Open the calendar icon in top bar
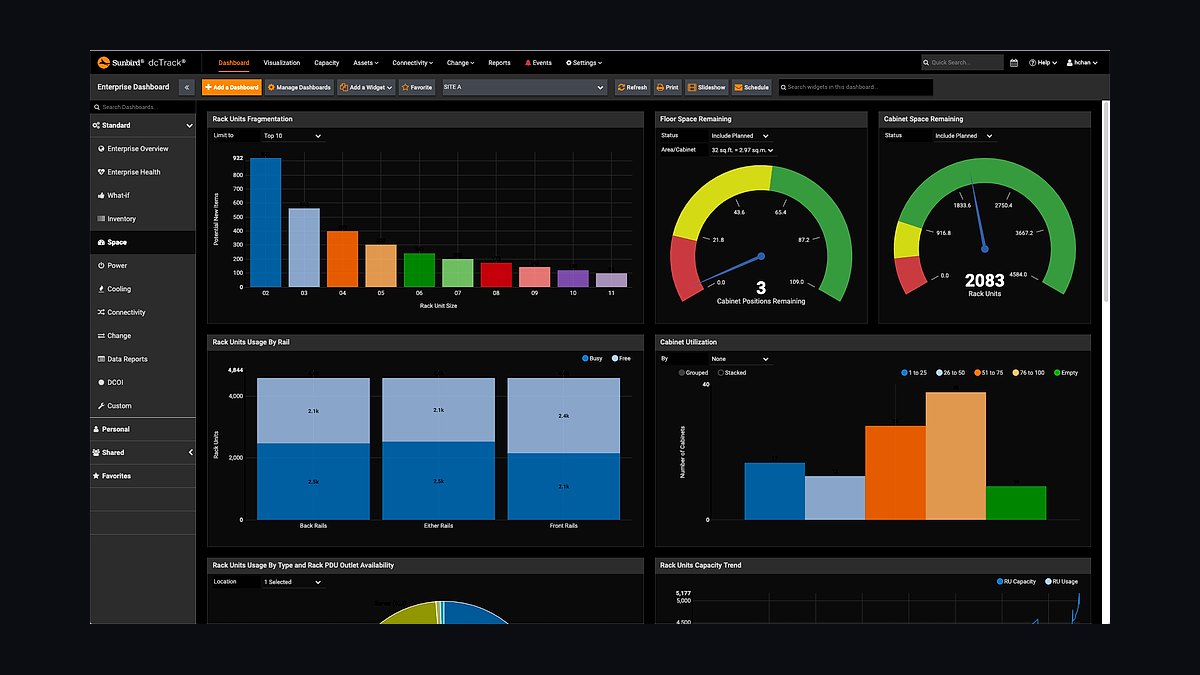The image size is (1200, 675). click(x=1014, y=62)
